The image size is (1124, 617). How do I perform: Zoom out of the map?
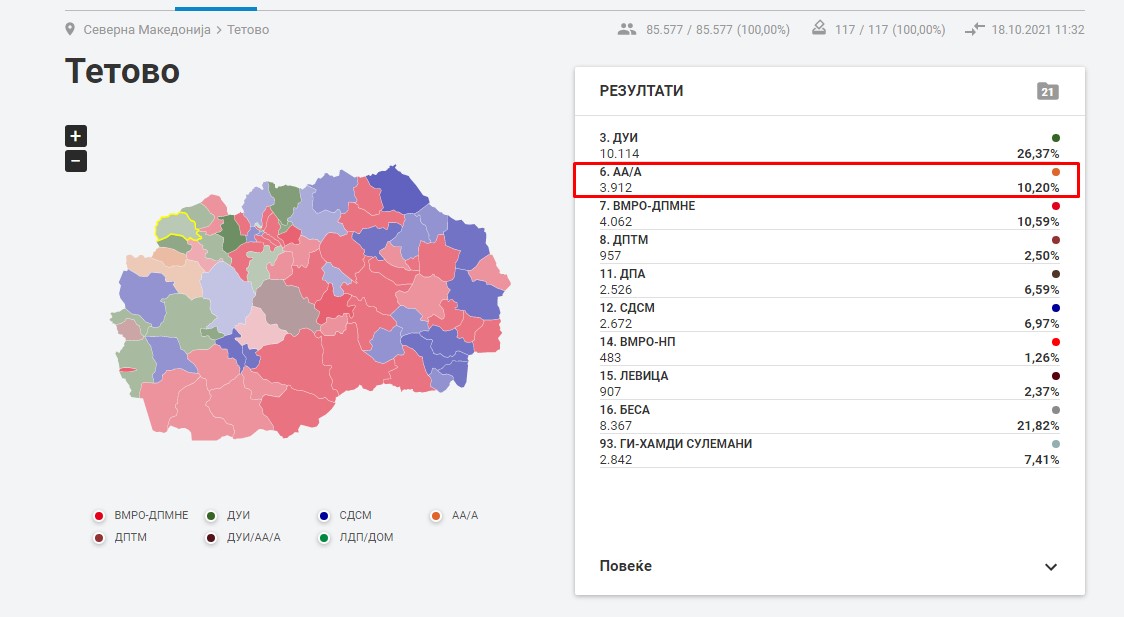76,161
